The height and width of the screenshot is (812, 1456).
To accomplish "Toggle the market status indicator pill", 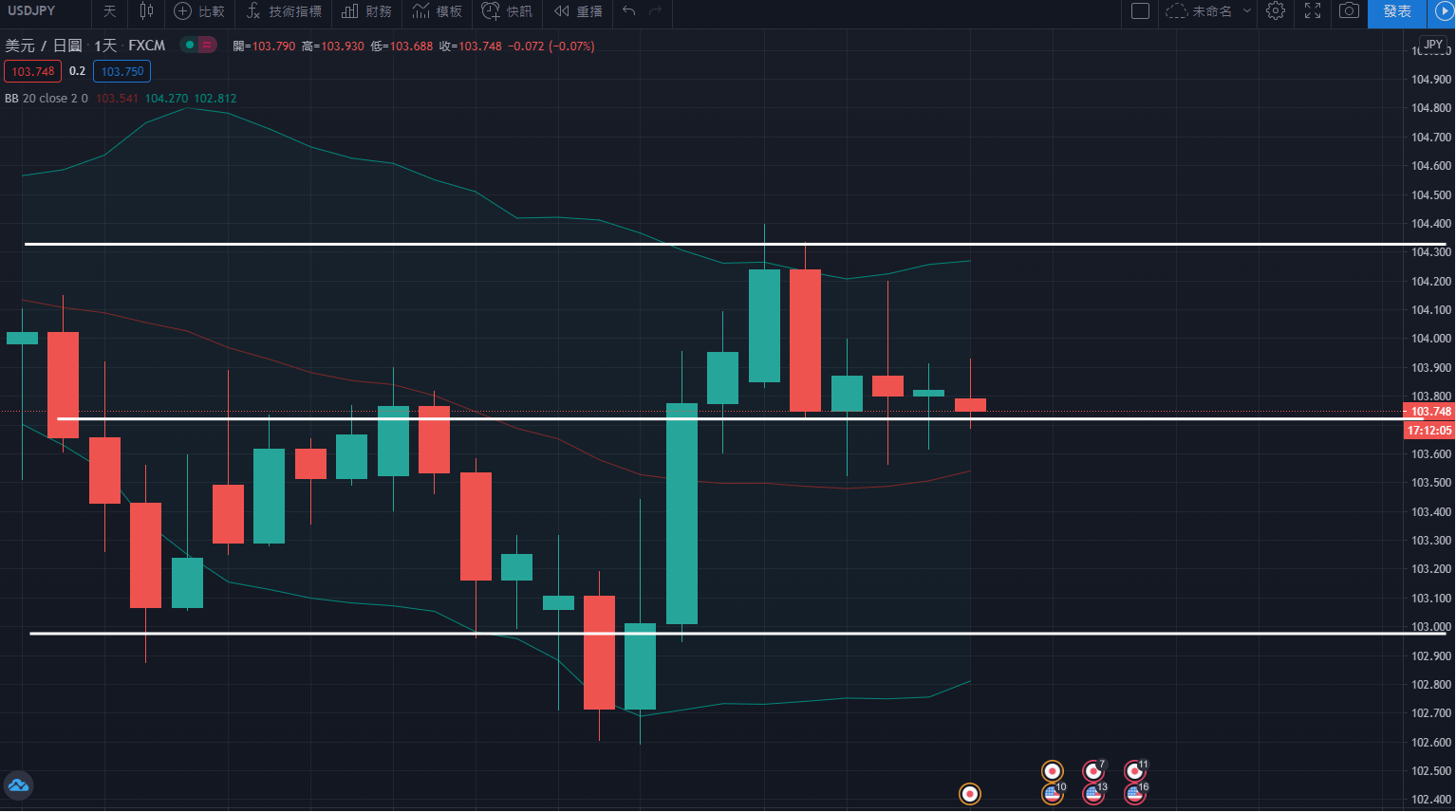I will click(198, 45).
